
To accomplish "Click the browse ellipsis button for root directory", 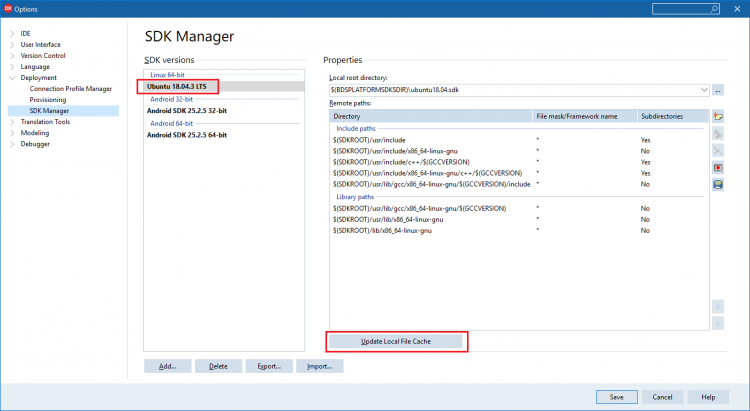I will click(x=718, y=90).
